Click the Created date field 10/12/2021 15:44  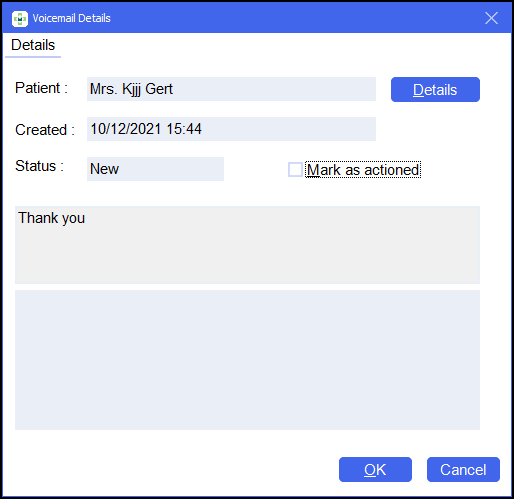click(231, 129)
